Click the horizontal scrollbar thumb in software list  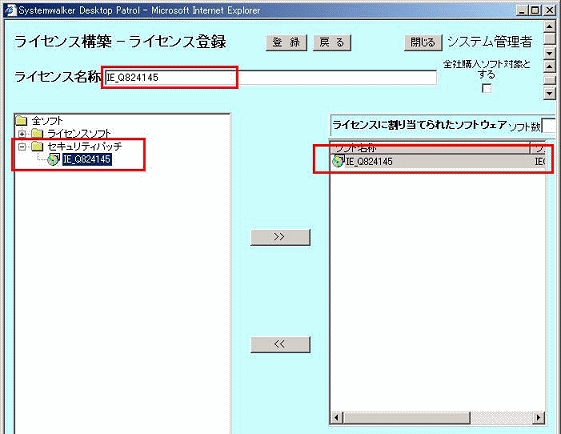(406, 417)
